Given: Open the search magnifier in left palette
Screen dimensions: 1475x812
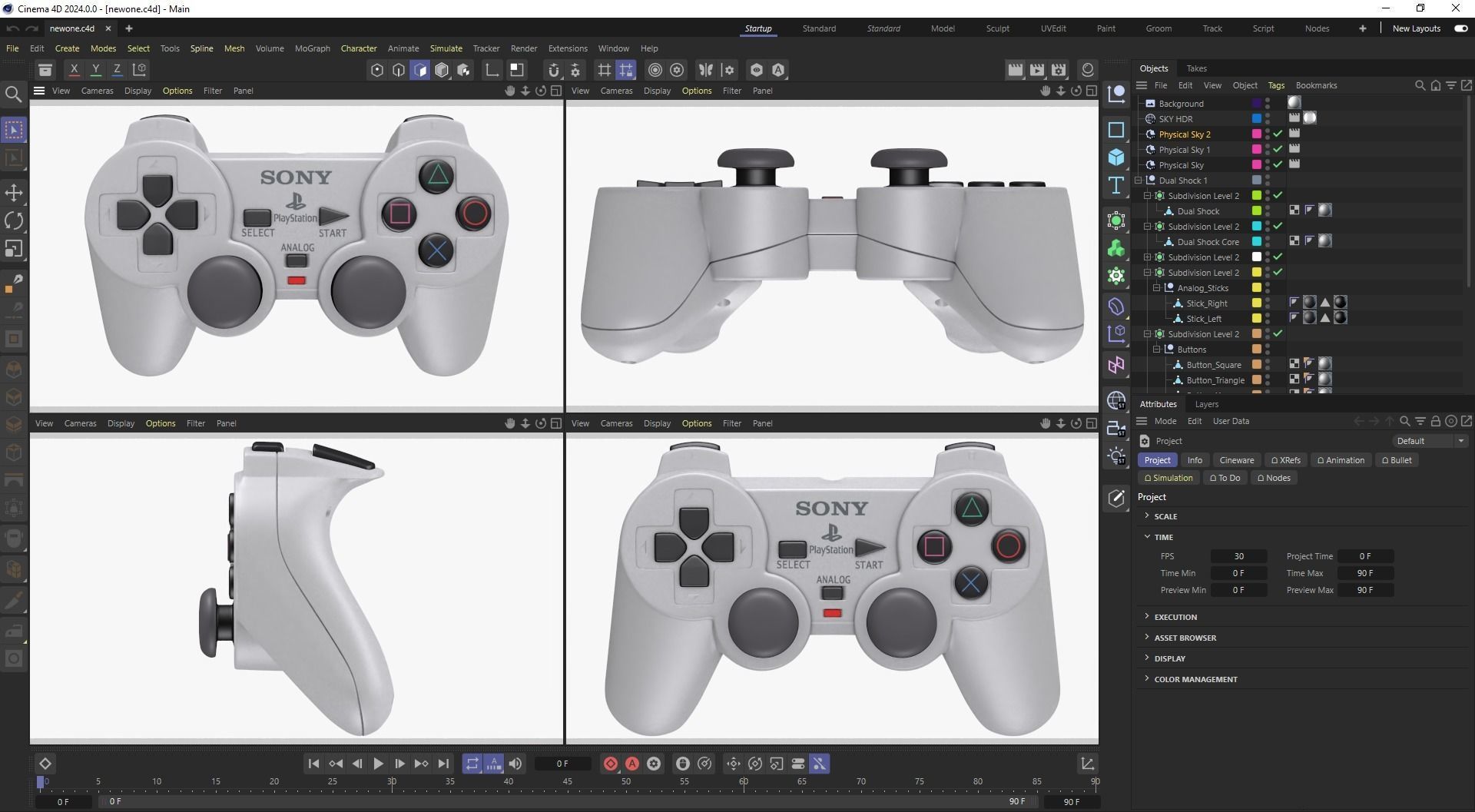Looking at the screenshot, I should pos(13,94).
